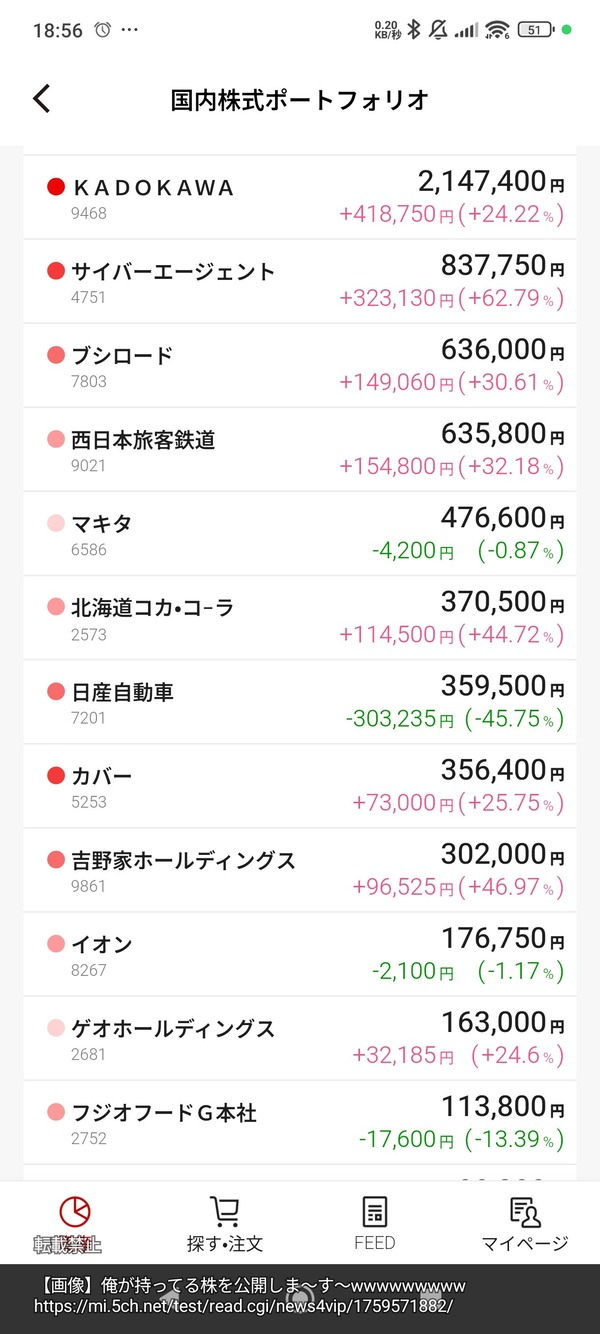This screenshot has height=1334, width=600.
Task: Tap the shopping cart 探す・注文 icon
Action: [225, 1211]
